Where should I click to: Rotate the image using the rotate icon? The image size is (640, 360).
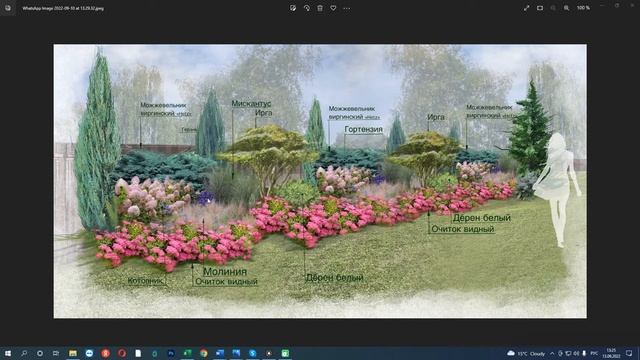(307, 8)
